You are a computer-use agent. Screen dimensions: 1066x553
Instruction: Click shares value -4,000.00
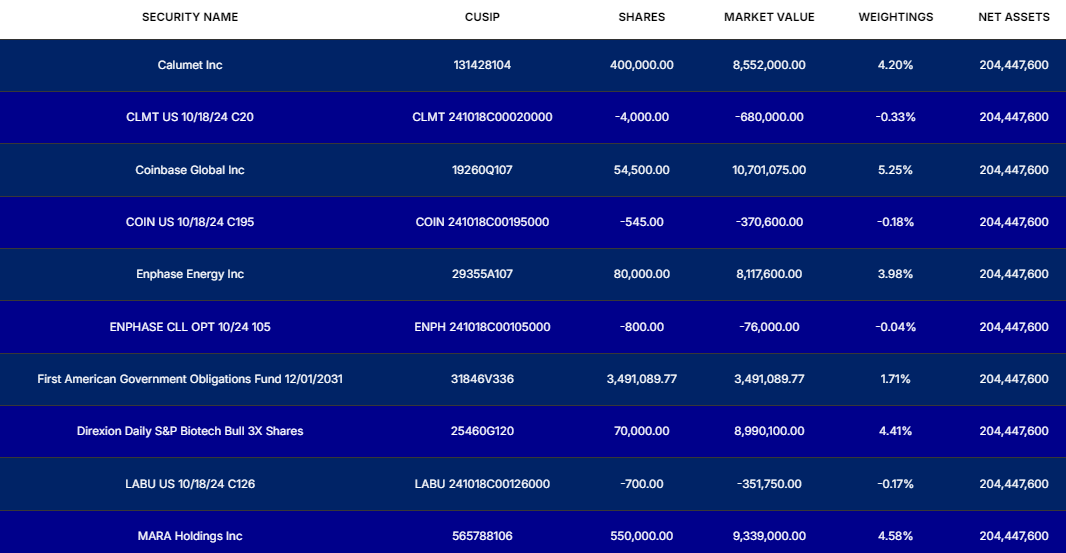click(x=642, y=117)
